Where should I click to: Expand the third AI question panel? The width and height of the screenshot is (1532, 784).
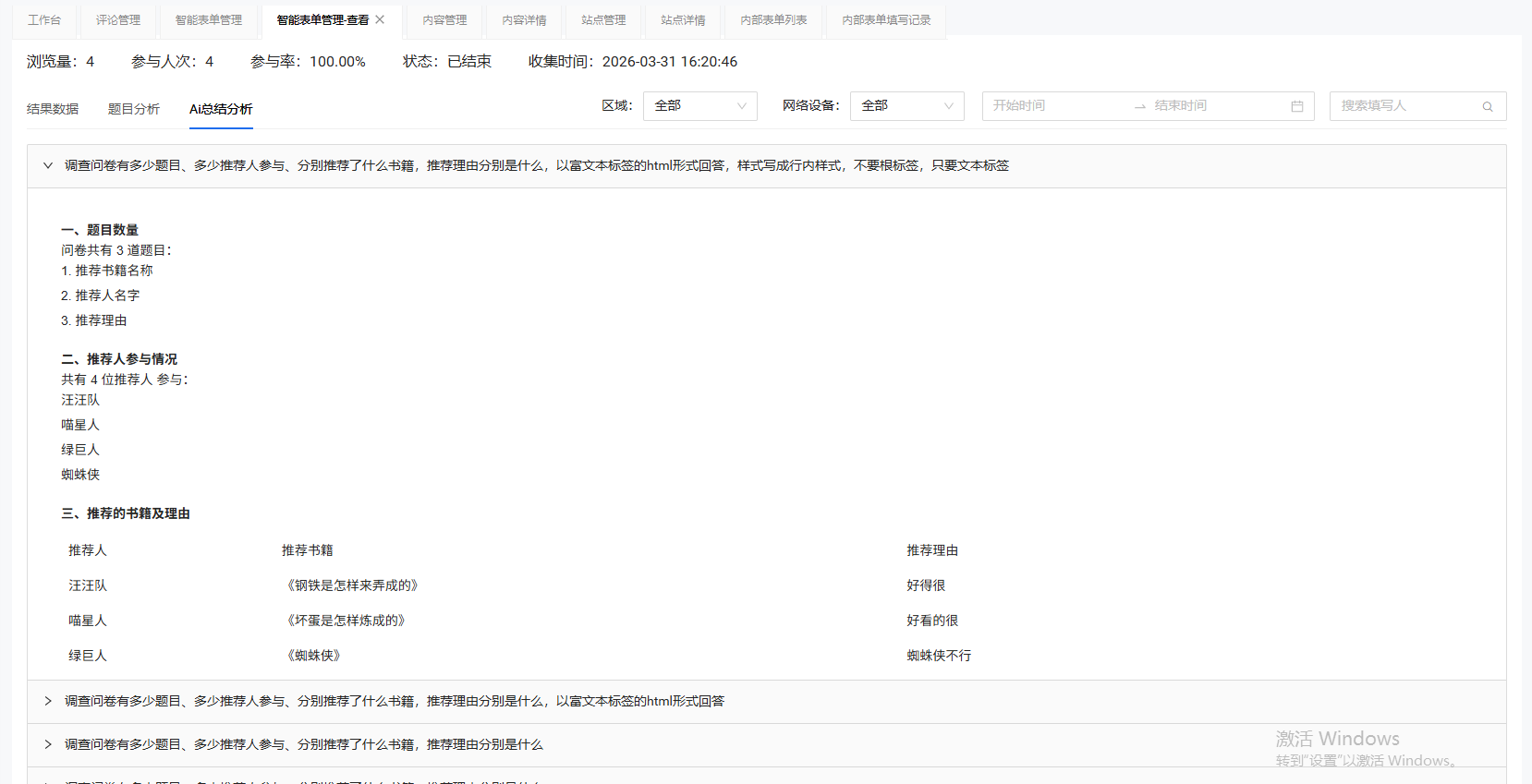pyautogui.click(x=48, y=745)
